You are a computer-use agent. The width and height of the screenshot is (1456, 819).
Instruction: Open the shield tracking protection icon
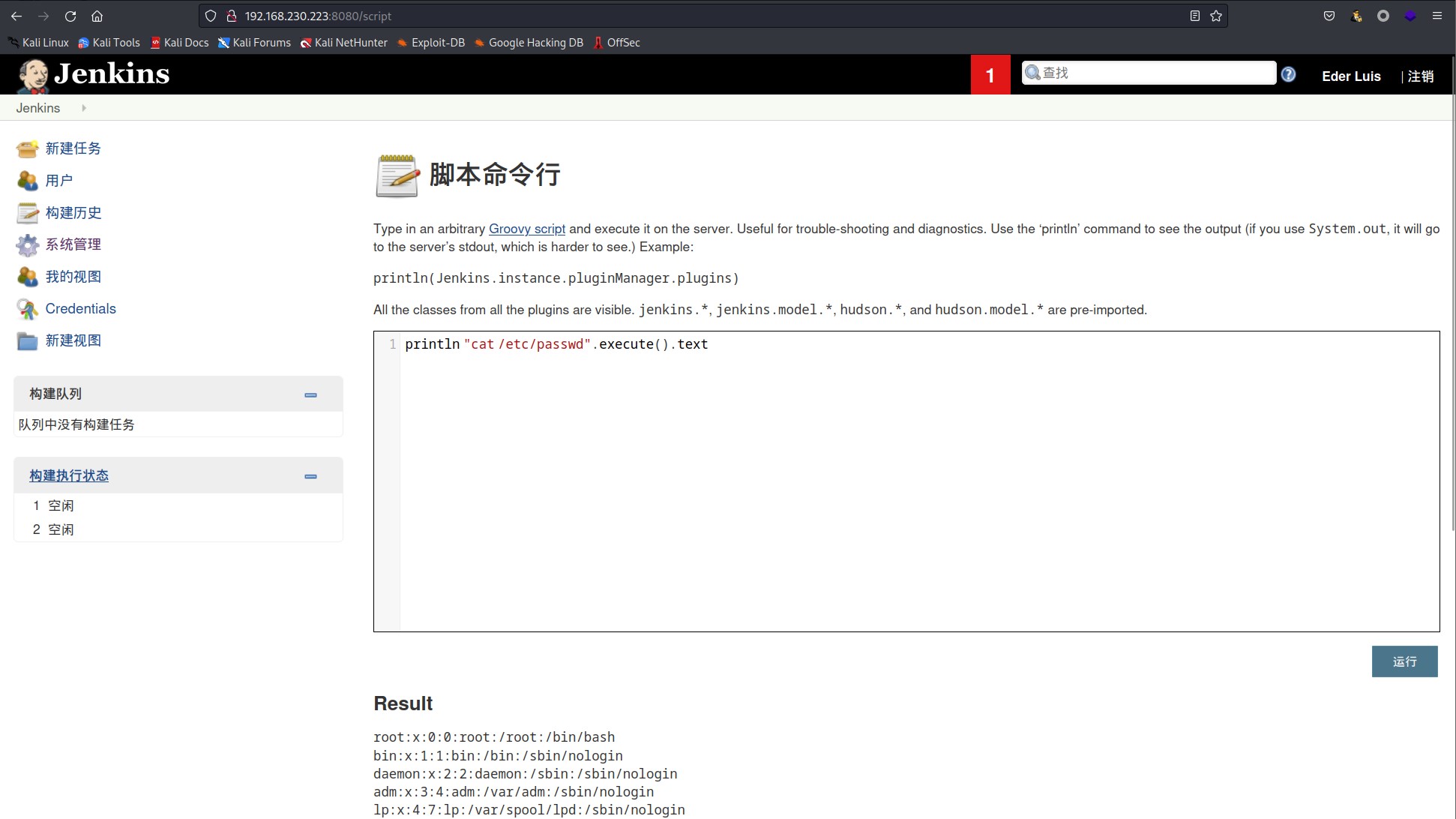coord(211,16)
